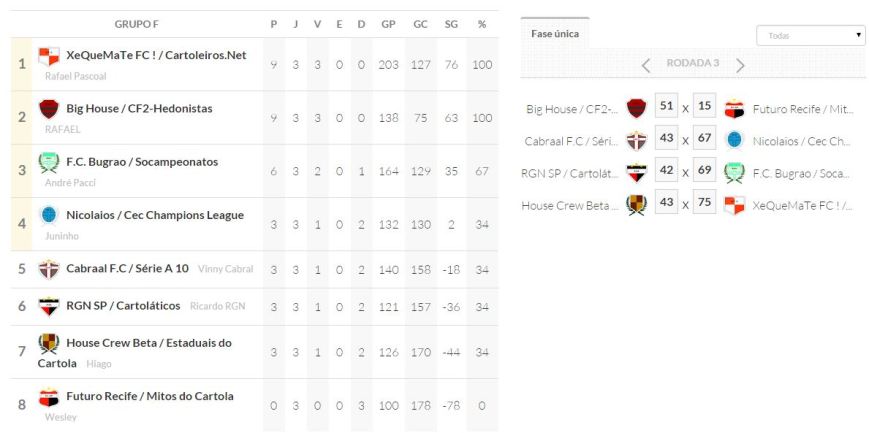The height and width of the screenshot is (433, 869).
Task: Click the XeQueMaTe score box showing 75
Action: (706, 204)
